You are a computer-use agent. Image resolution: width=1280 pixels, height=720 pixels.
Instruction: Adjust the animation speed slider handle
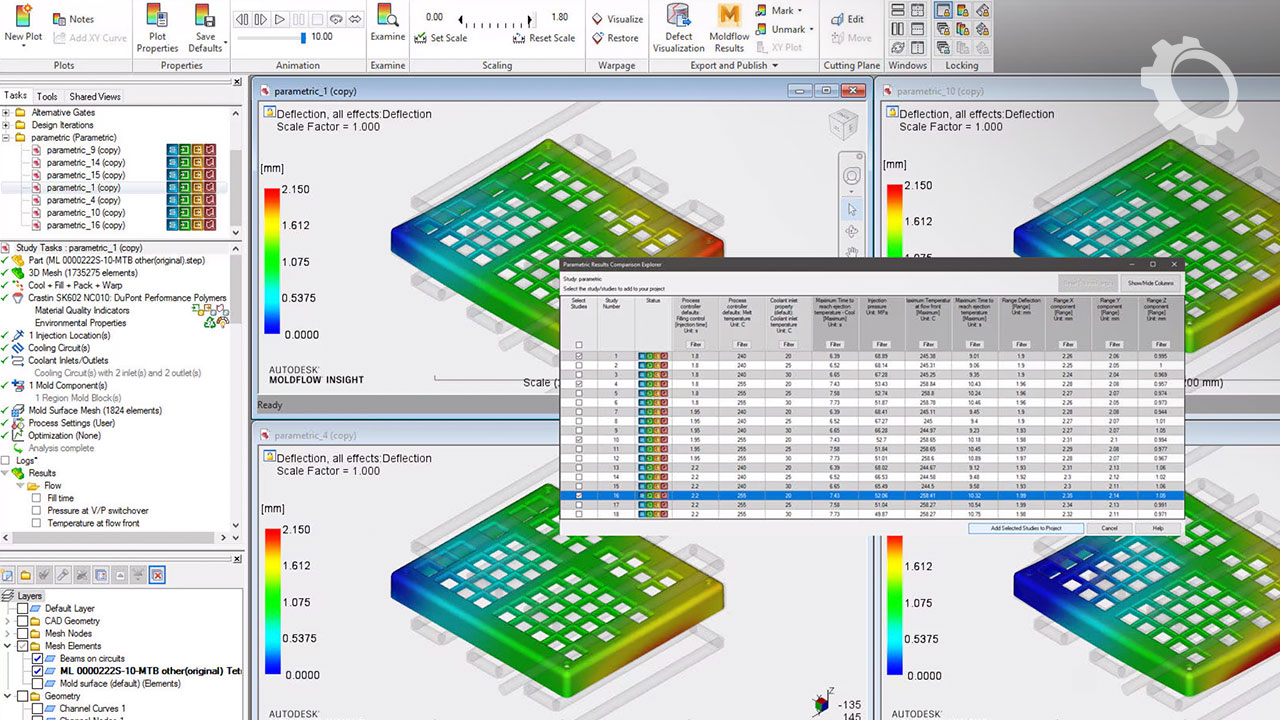click(303, 37)
